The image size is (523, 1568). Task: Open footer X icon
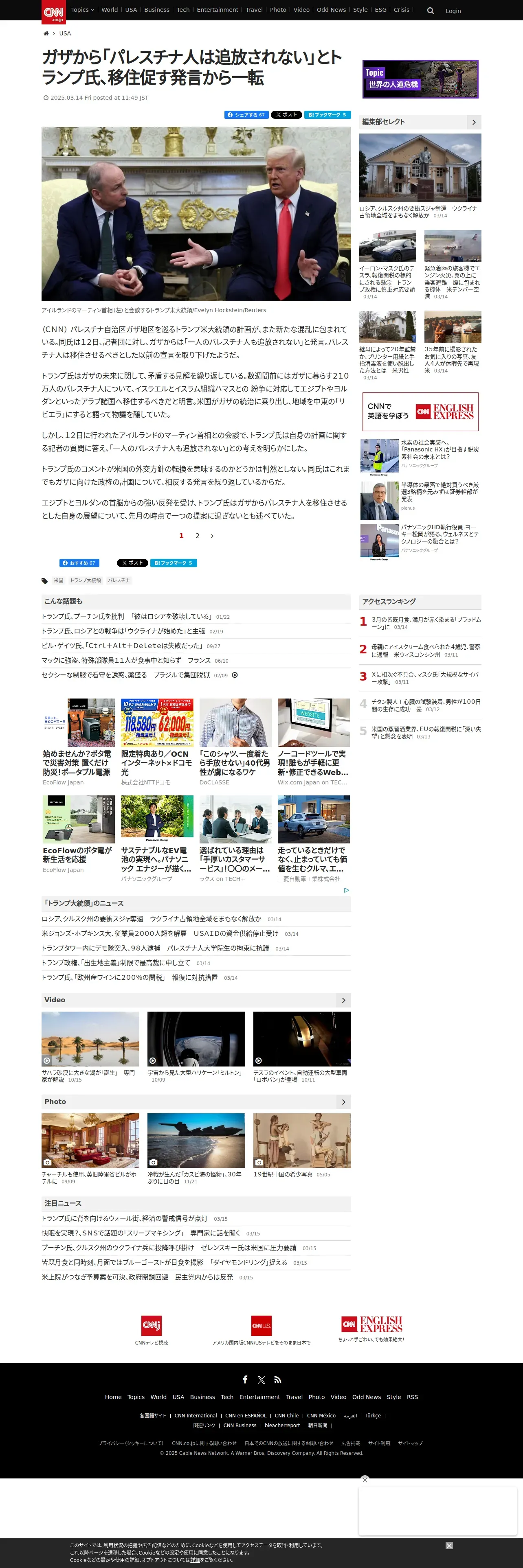coord(261,1380)
